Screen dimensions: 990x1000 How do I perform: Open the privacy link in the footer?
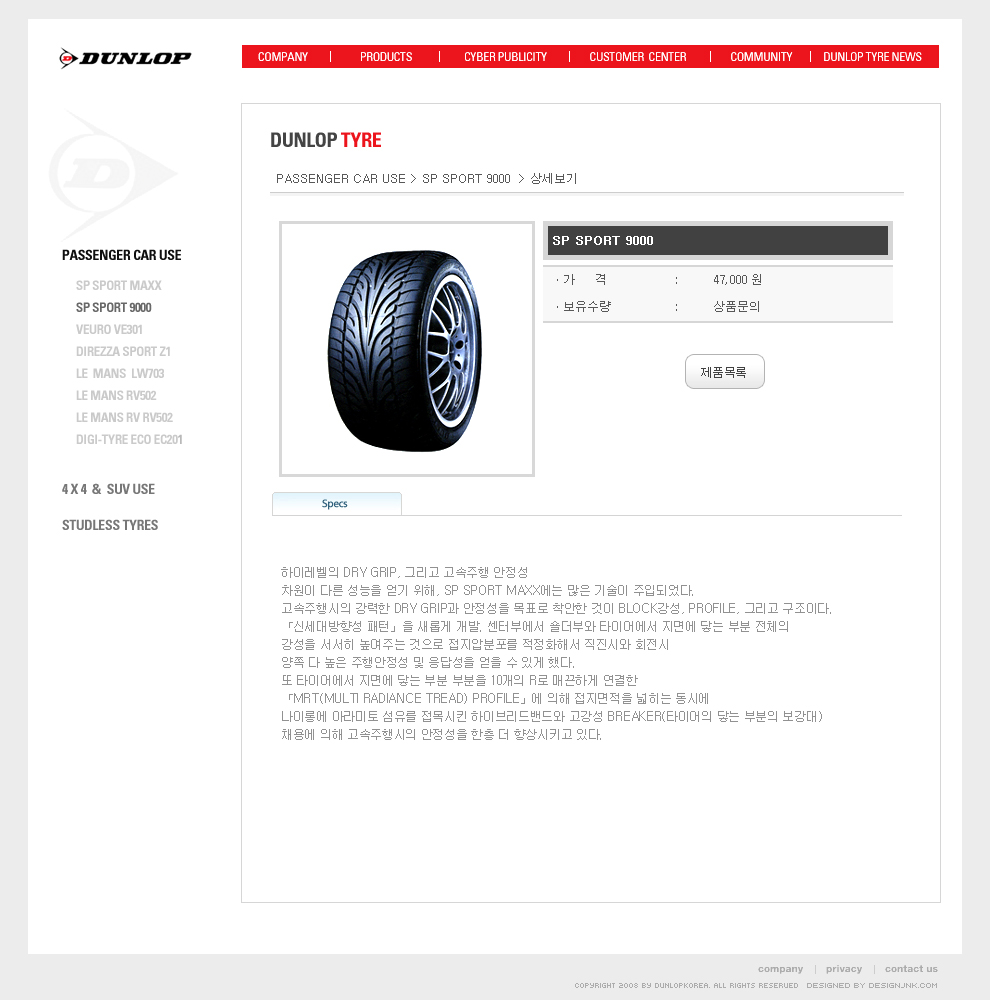843,969
